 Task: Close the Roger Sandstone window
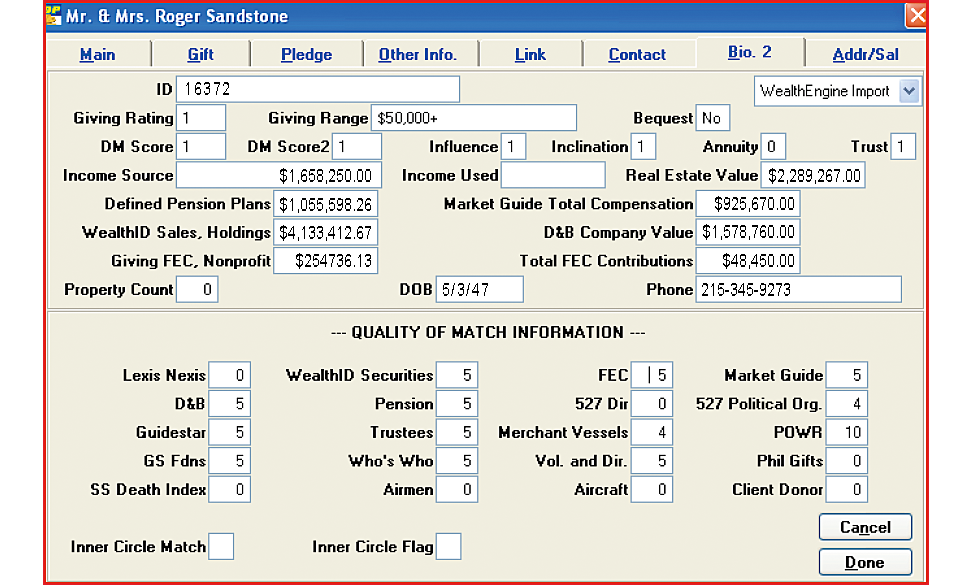coord(916,16)
